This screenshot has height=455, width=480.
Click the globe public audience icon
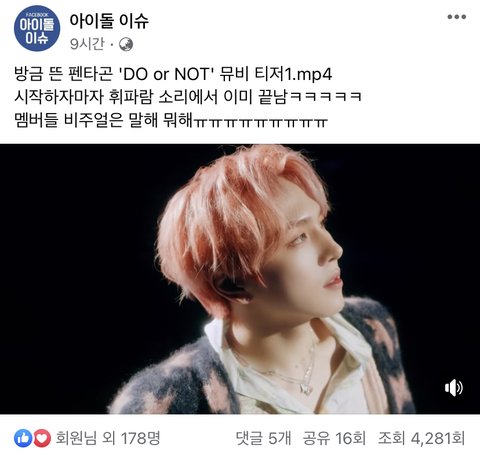126,44
